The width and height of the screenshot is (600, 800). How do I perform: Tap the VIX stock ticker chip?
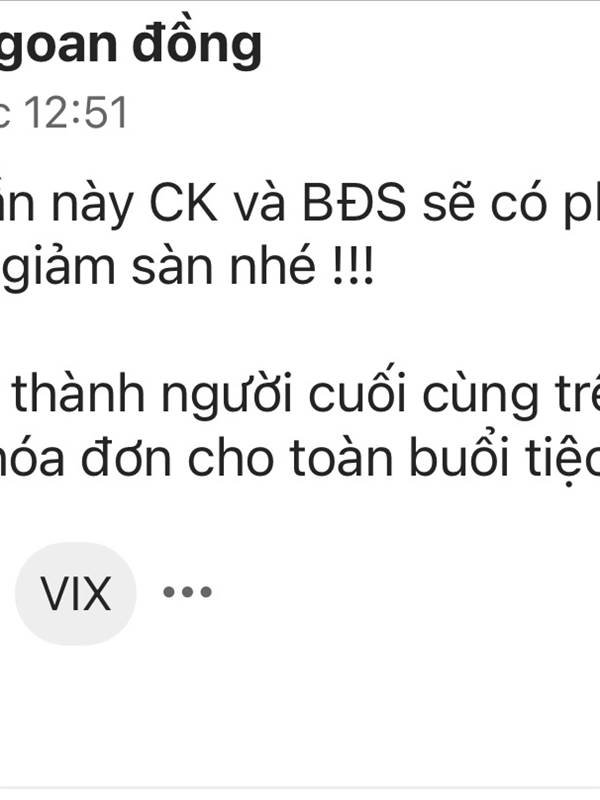point(76,594)
